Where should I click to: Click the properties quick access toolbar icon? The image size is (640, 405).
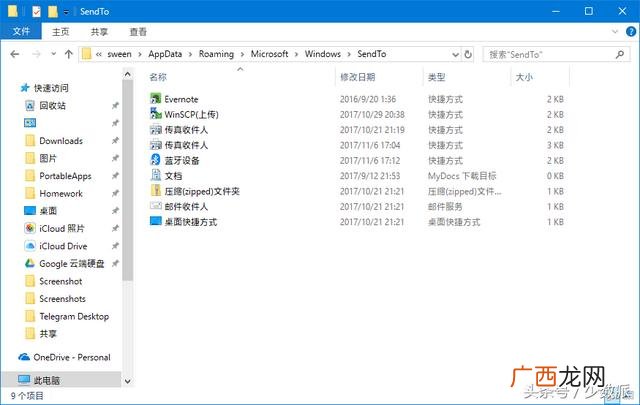pos(36,11)
